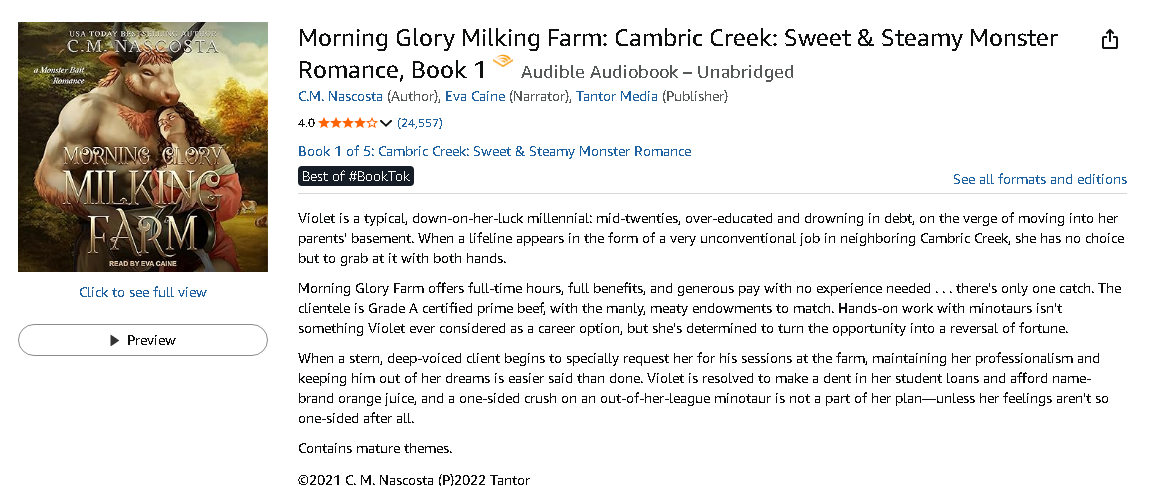Click the share icon at top right

1109,40
